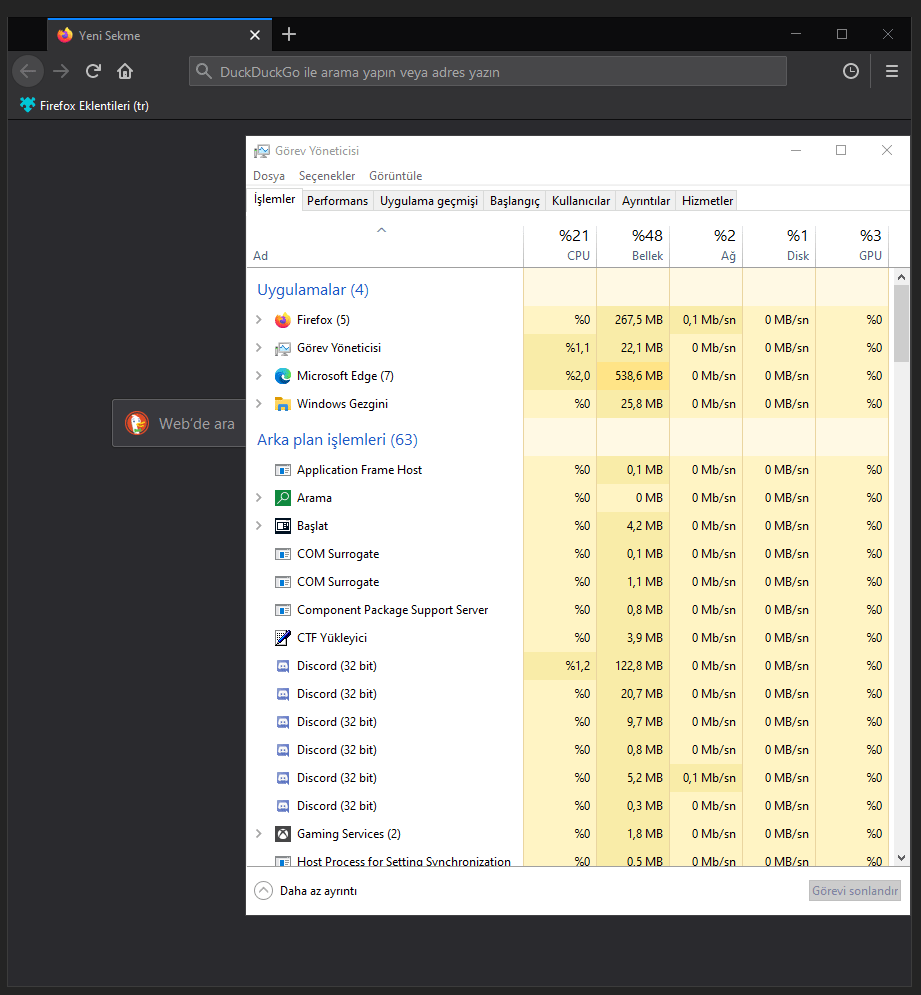Reload the page in Firefox
The width and height of the screenshot is (921, 995).
coord(93,71)
